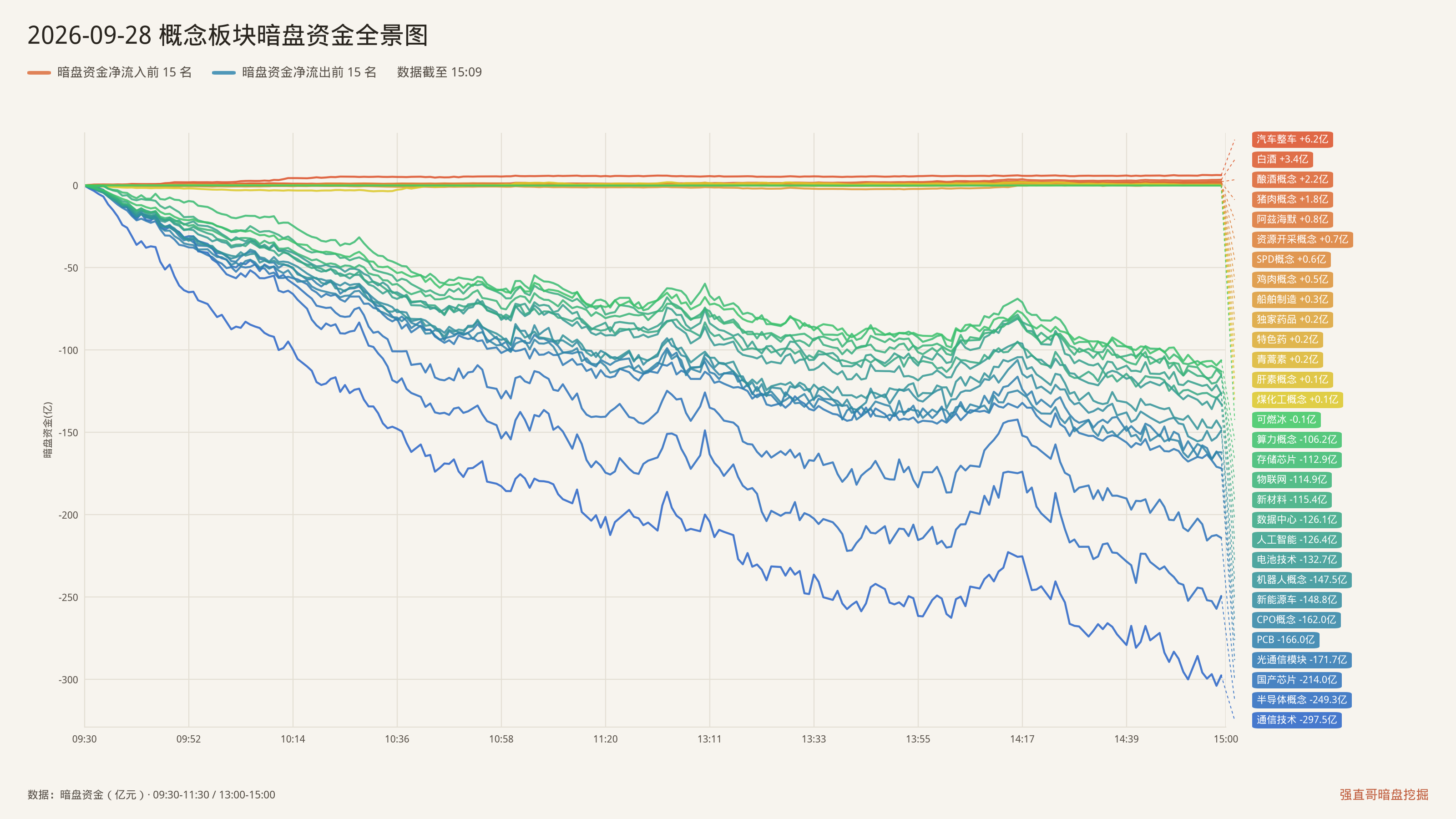Click the 14:39 x-axis tick label
The height and width of the screenshot is (819, 1456).
tap(1127, 739)
